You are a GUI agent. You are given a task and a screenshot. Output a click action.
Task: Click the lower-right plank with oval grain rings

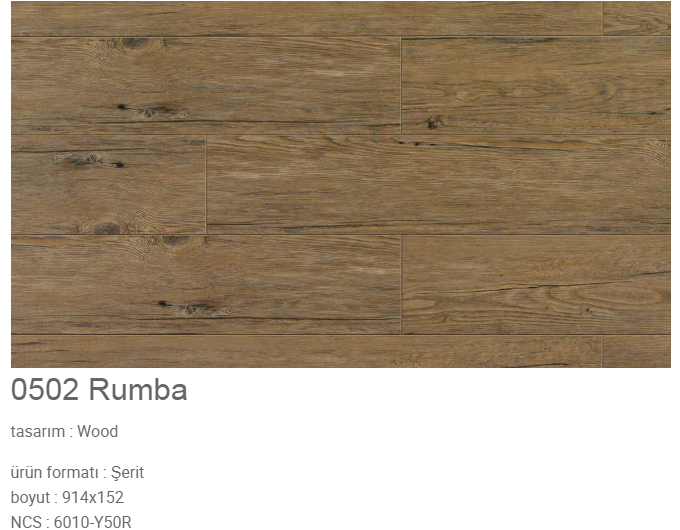(536, 285)
